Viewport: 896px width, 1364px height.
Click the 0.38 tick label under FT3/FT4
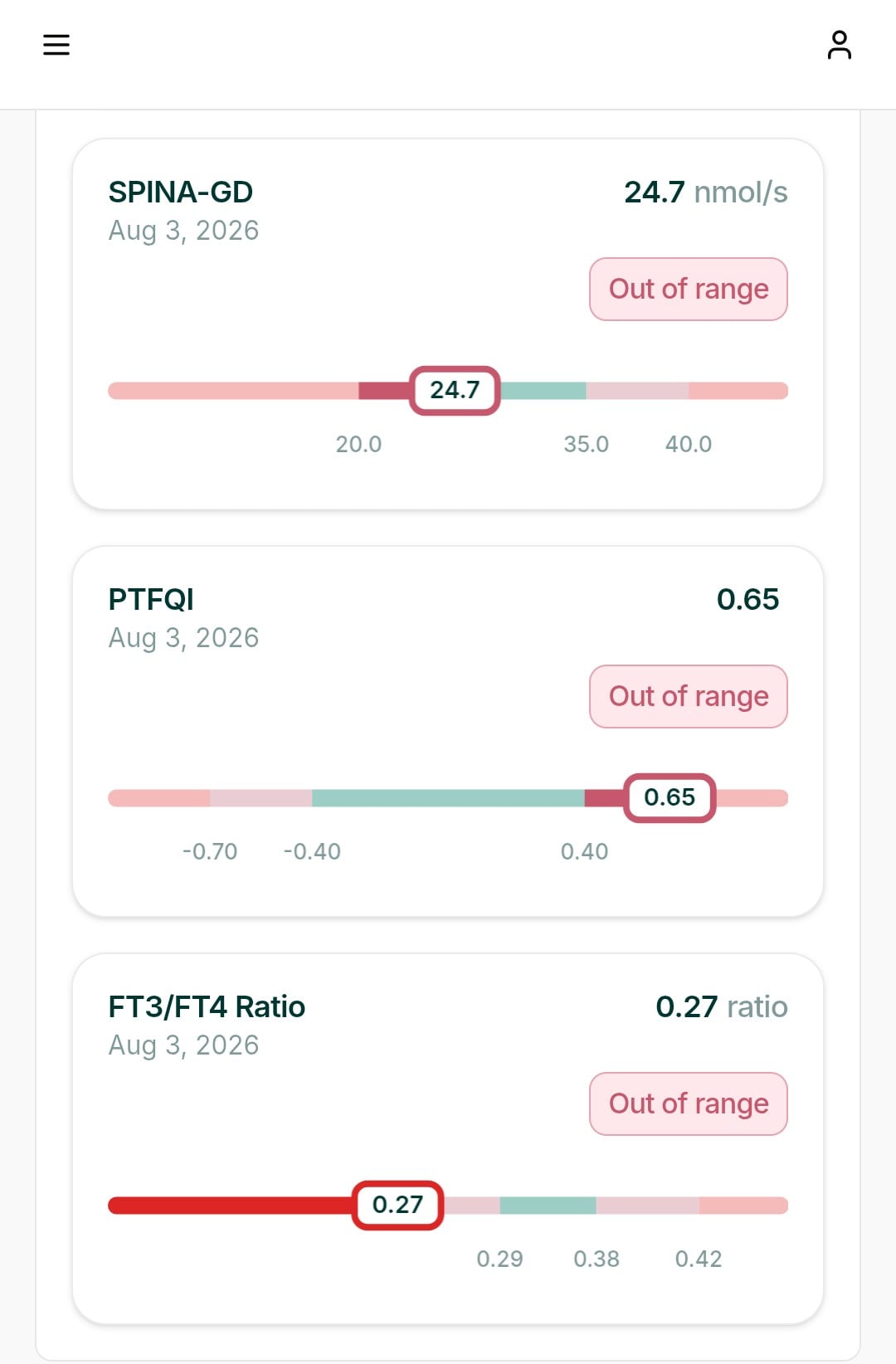[x=597, y=1259]
